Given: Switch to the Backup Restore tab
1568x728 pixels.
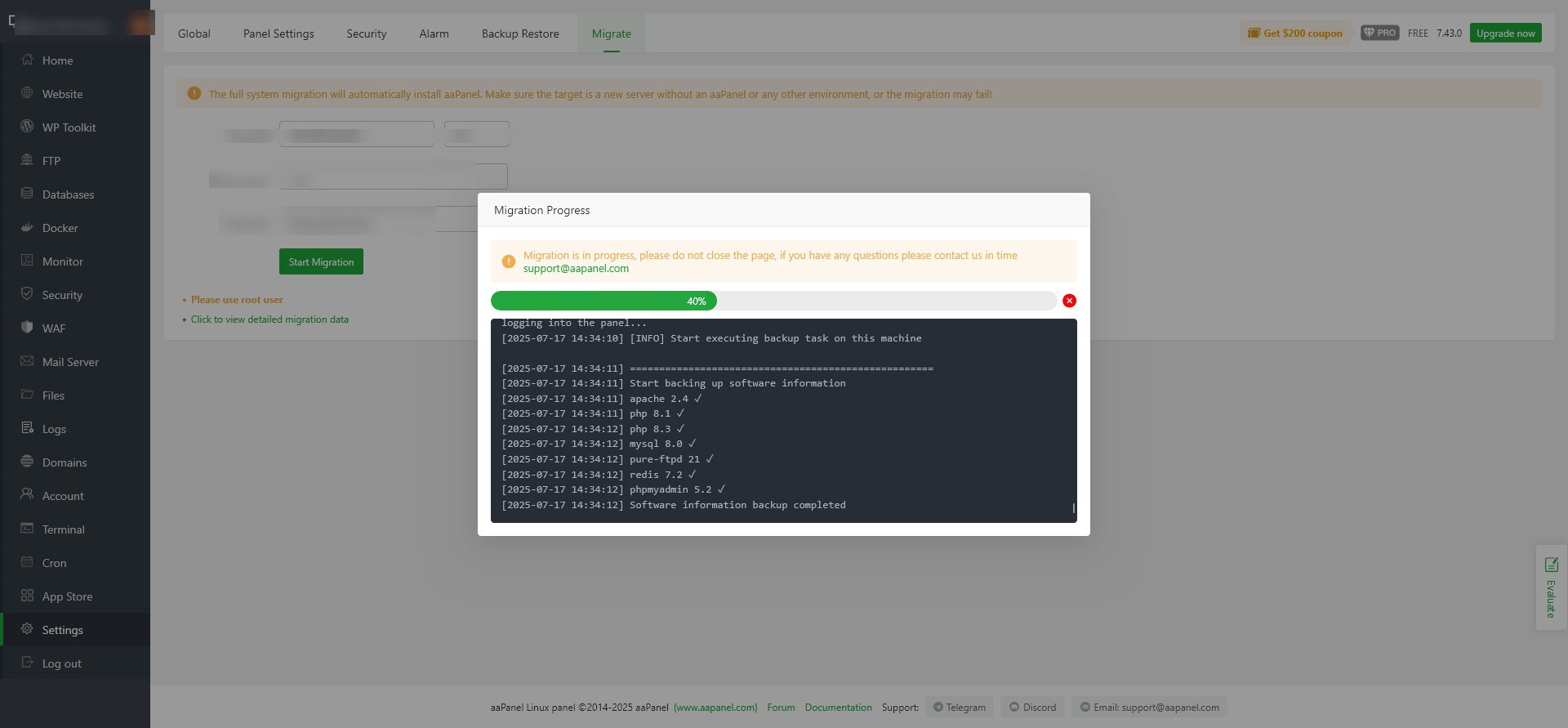Looking at the screenshot, I should 520,33.
